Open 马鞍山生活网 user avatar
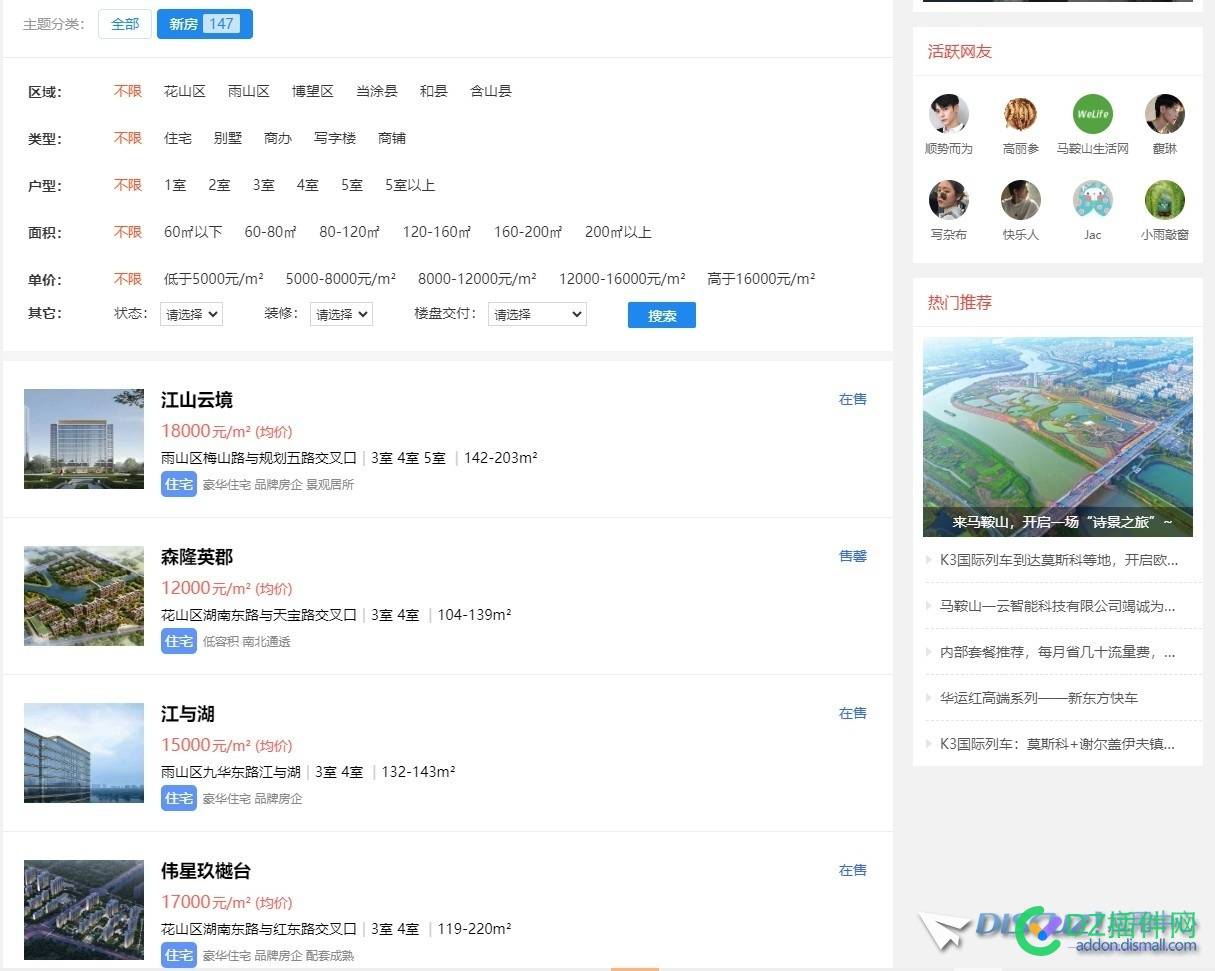1215x971 pixels. 1092,114
